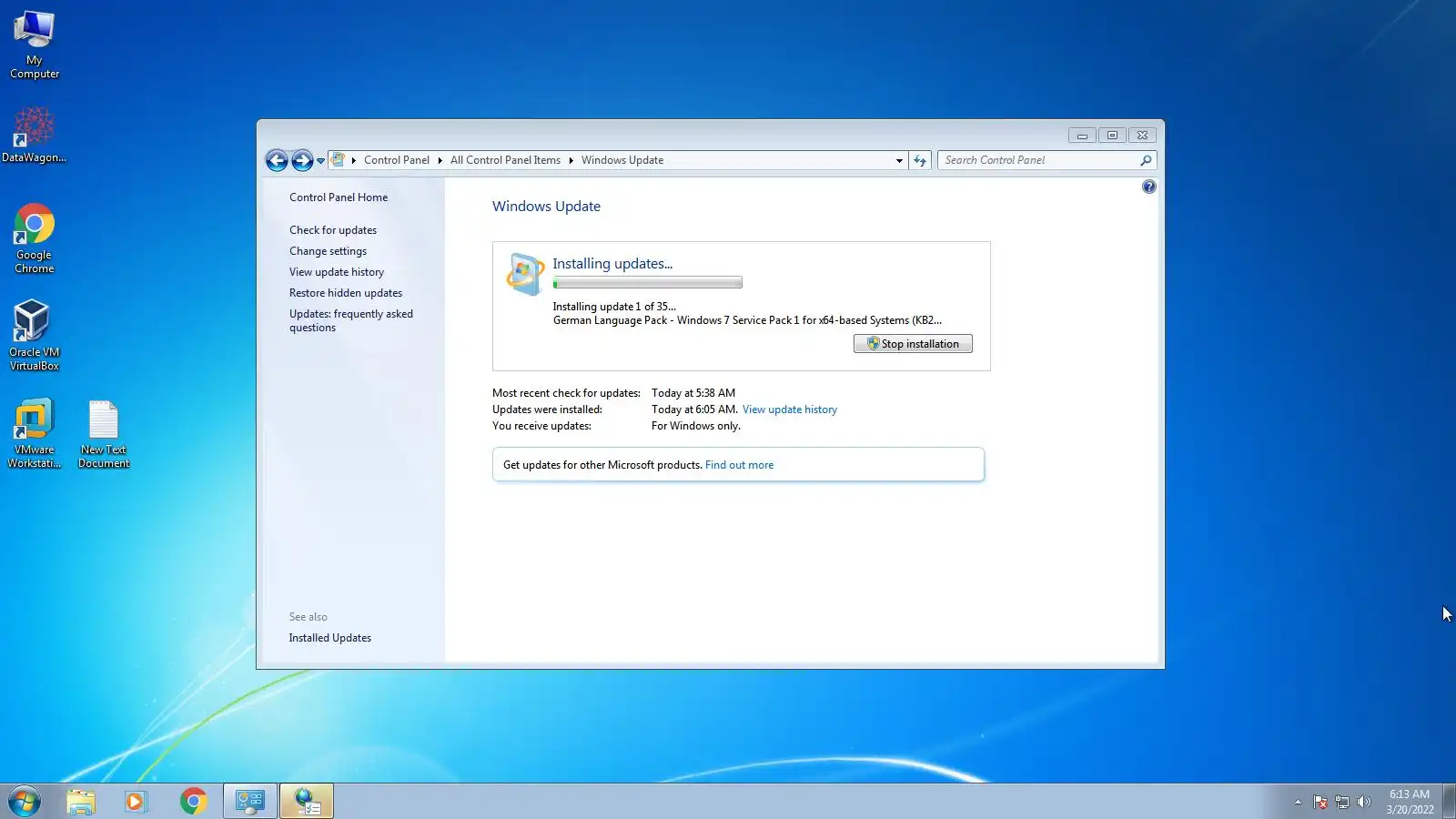Click Windows Update breadcrumb

coord(622,160)
